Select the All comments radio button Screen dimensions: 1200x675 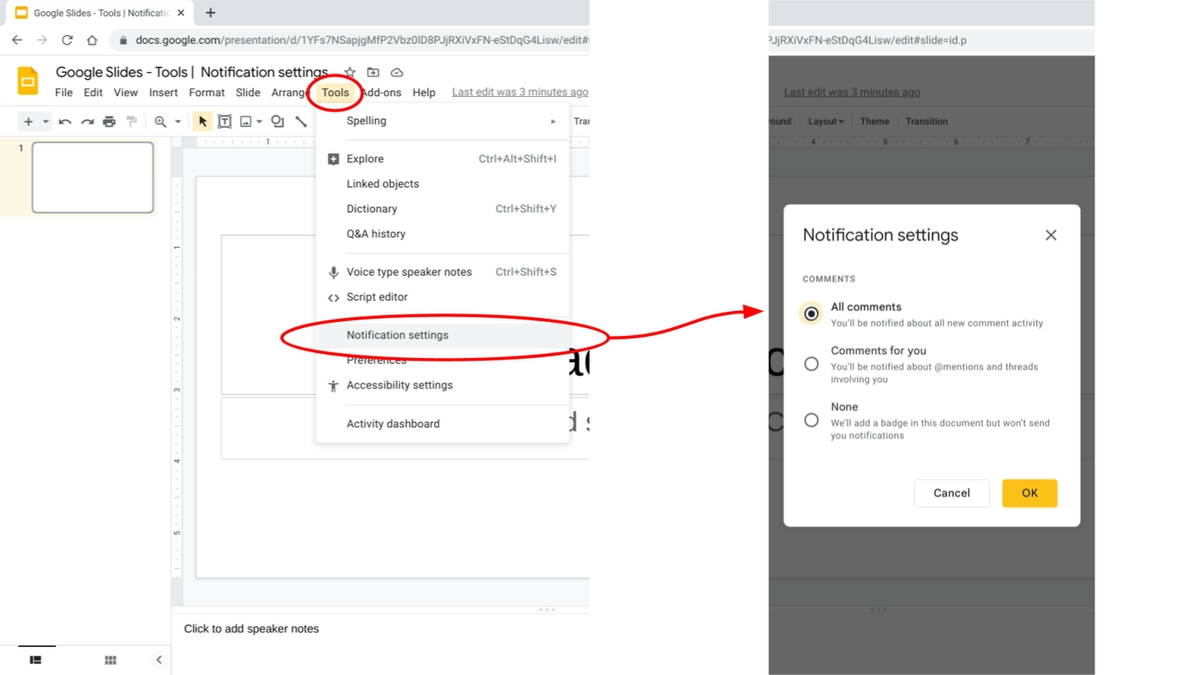811,313
